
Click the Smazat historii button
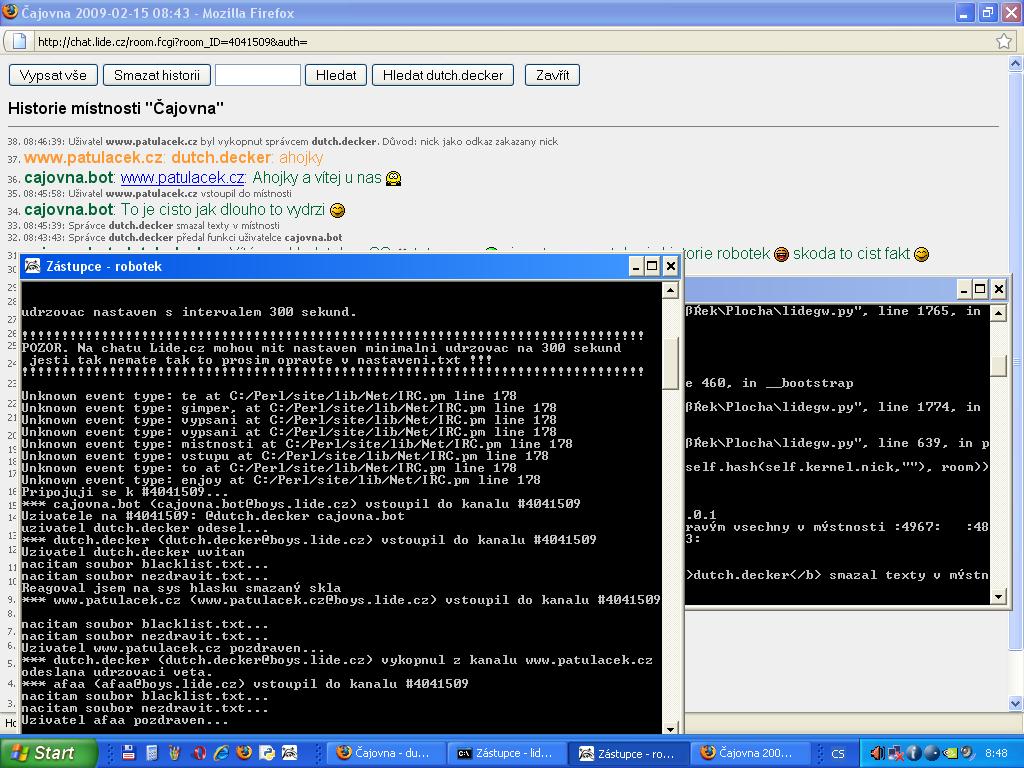point(156,75)
